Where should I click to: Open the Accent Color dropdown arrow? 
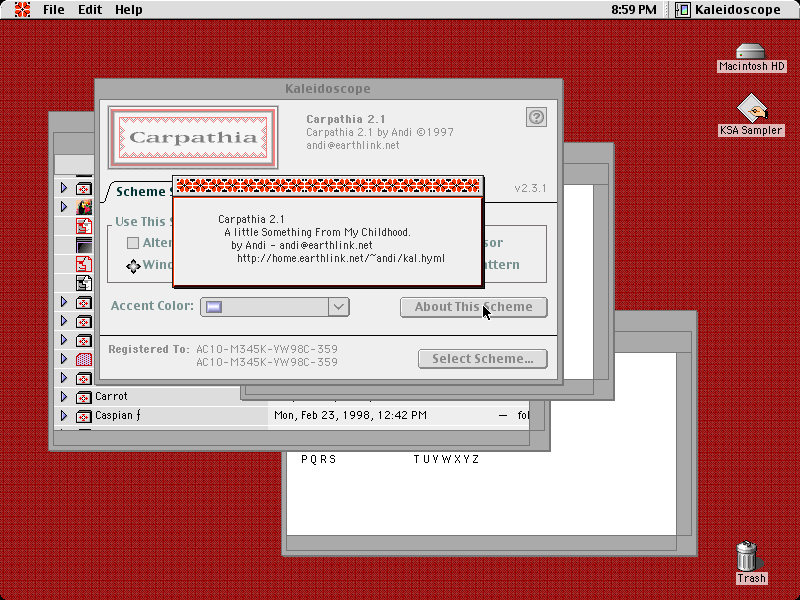[338, 307]
